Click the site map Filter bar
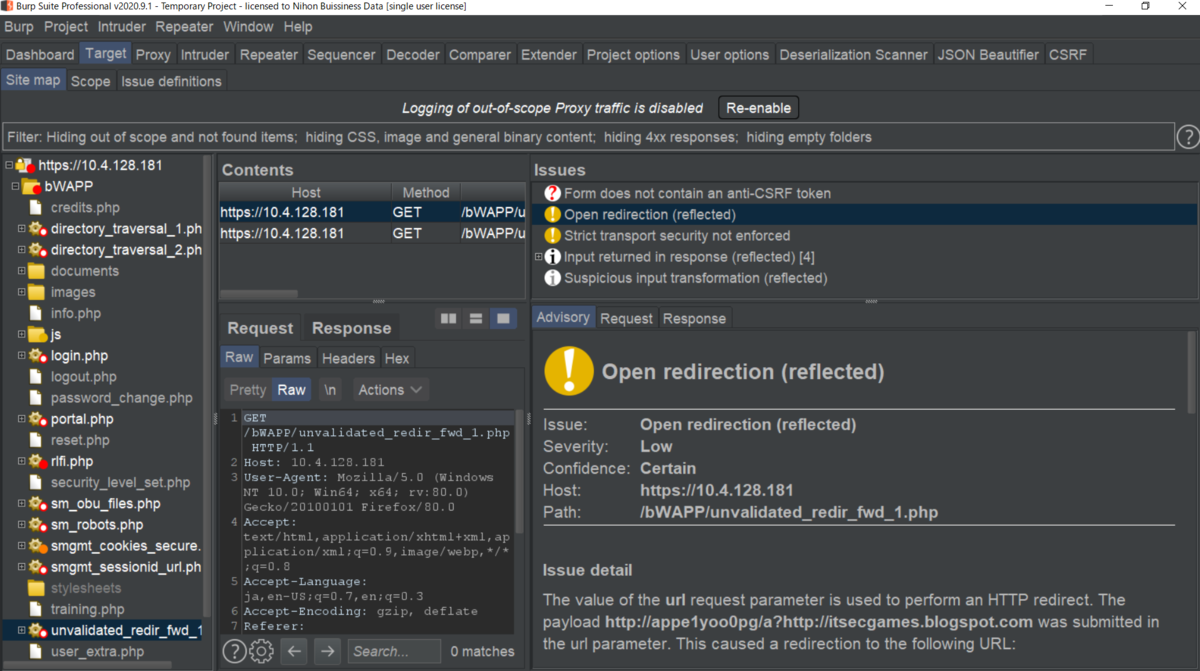 coord(588,137)
